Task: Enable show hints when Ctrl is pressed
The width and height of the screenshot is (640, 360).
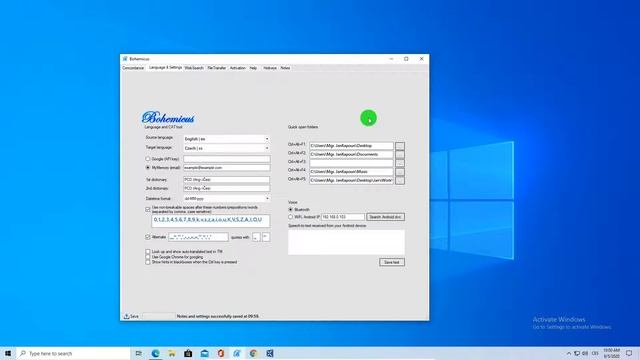Action: pos(148,262)
